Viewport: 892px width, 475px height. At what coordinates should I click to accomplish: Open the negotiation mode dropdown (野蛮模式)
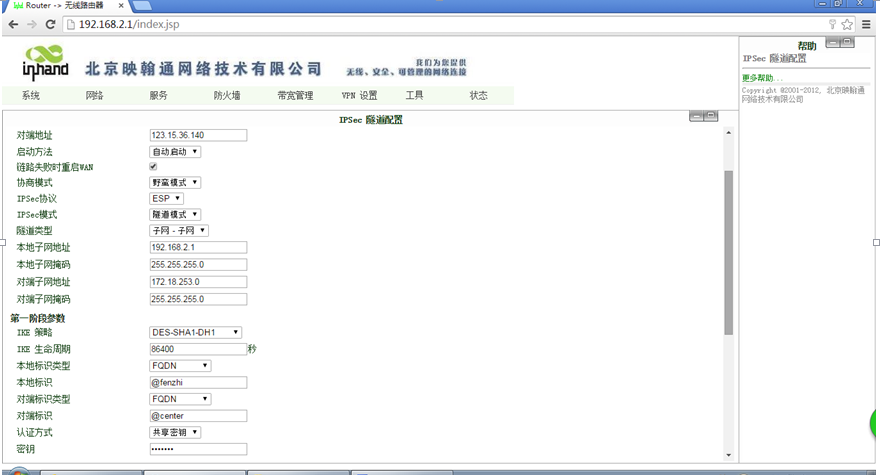tap(175, 183)
